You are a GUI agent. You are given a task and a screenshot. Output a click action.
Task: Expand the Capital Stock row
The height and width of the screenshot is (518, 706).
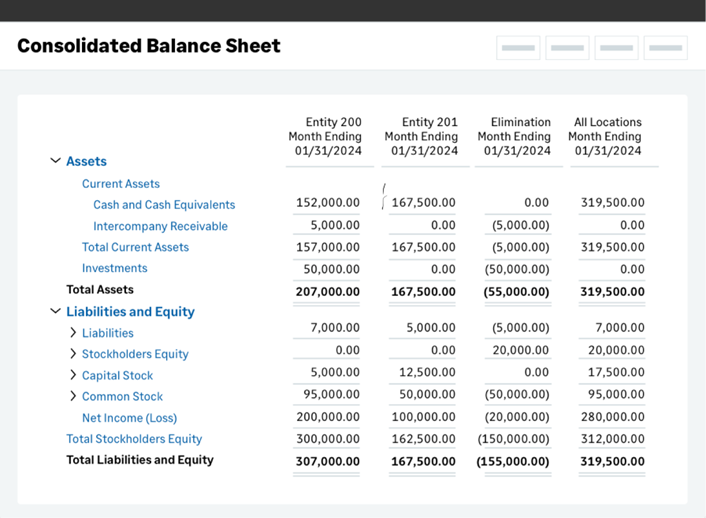(x=73, y=375)
